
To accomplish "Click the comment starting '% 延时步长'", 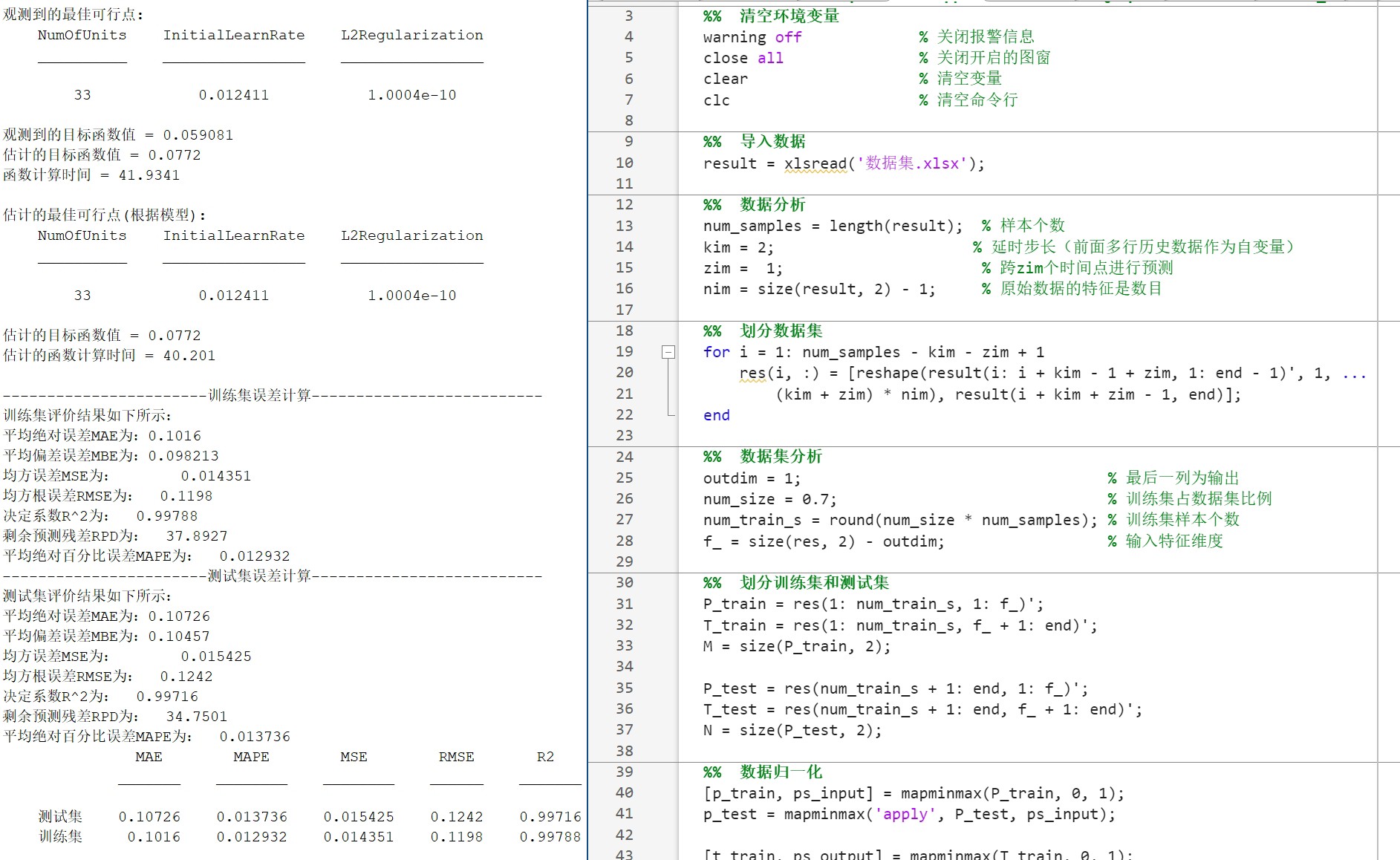I will [1134, 247].
